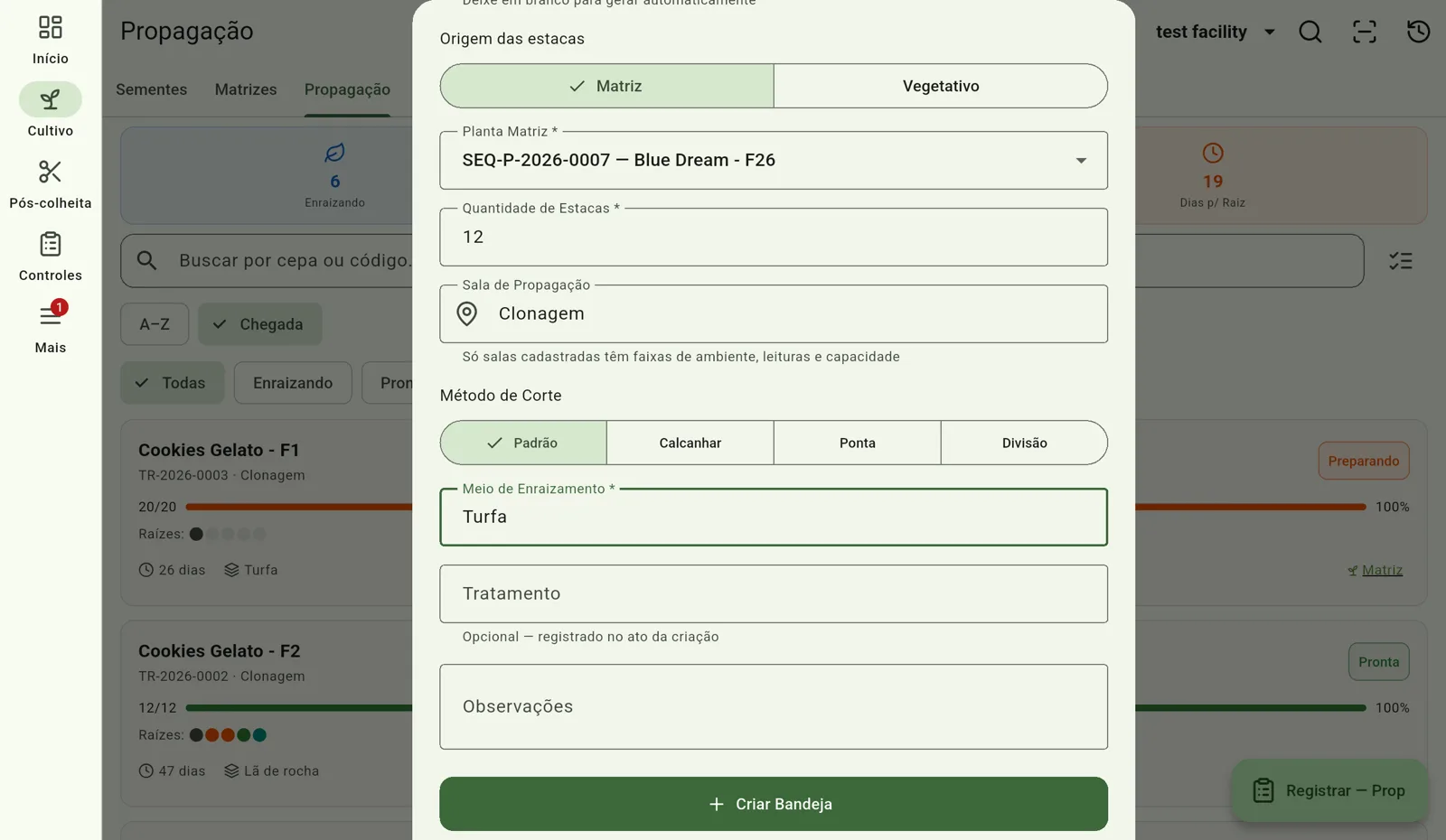Image resolution: width=1446 pixels, height=840 pixels.
Task: Choose Padrão cutting method
Action: click(x=523, y=443)
